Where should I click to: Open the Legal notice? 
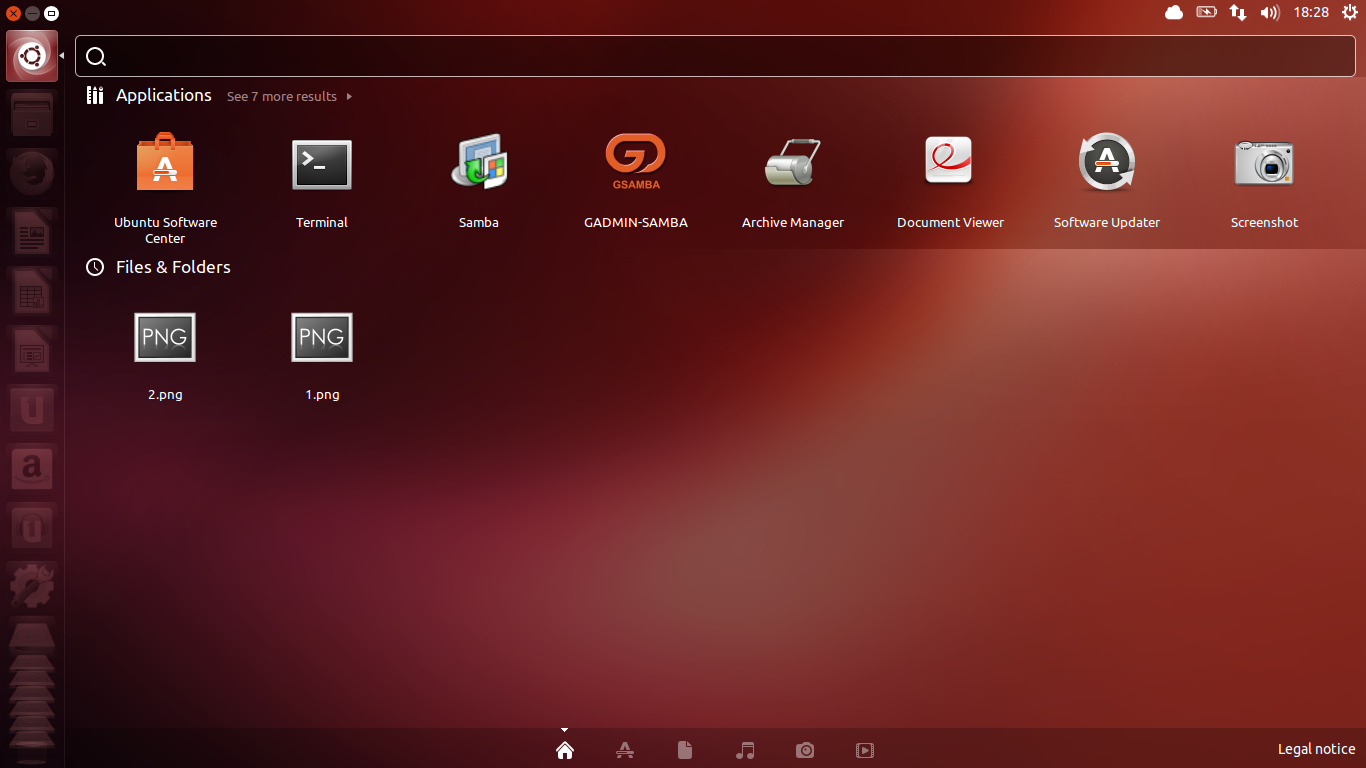pos(1316,748)
